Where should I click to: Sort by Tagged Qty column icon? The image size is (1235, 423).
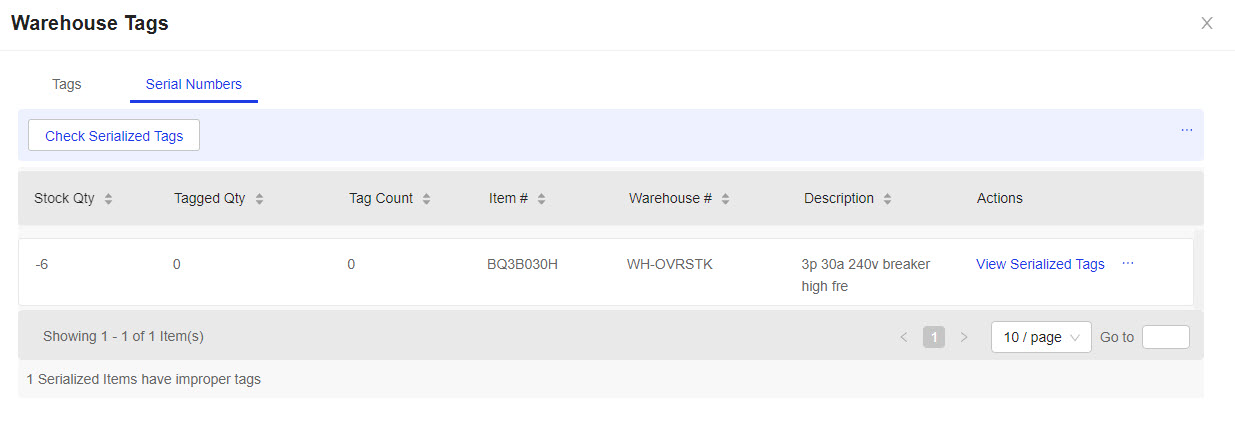259,199
